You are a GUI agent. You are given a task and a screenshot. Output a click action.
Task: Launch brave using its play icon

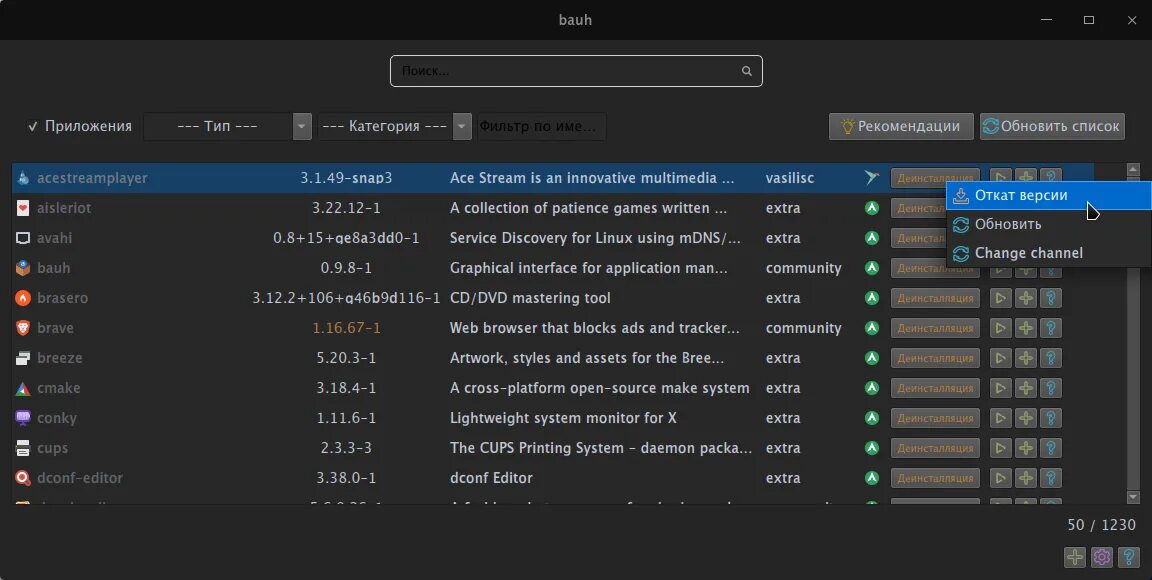tap(1000, 328)
